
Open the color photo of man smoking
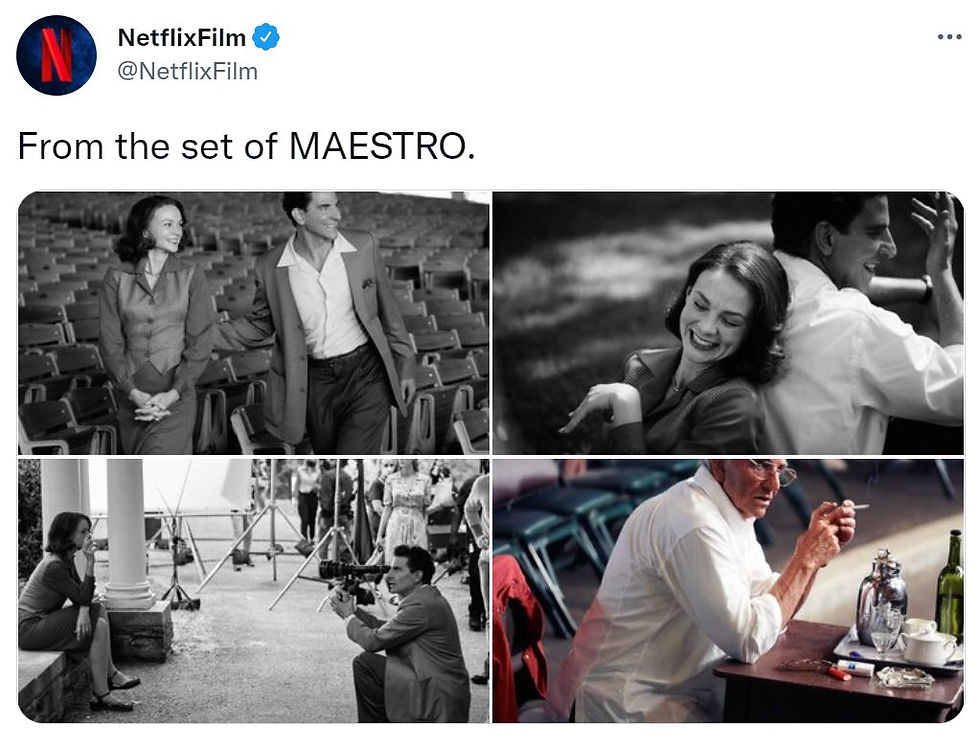tap(728, 590)
